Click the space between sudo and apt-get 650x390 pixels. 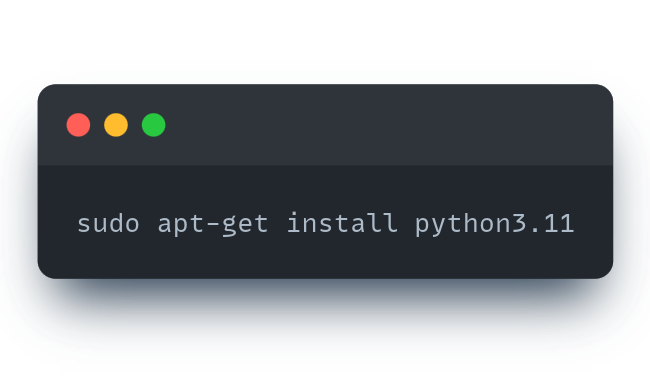(148, 224)
